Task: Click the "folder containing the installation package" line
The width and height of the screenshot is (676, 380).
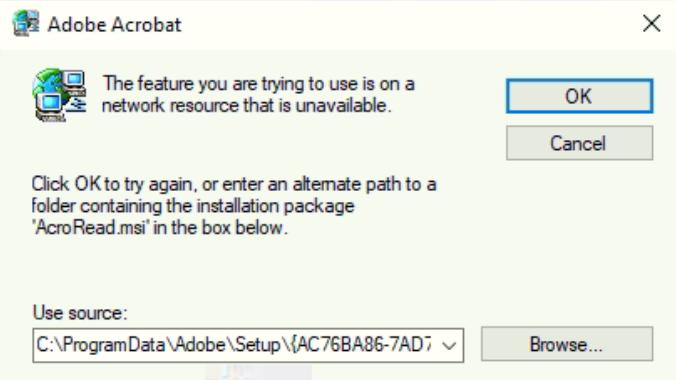Action: tap(193, 206)
